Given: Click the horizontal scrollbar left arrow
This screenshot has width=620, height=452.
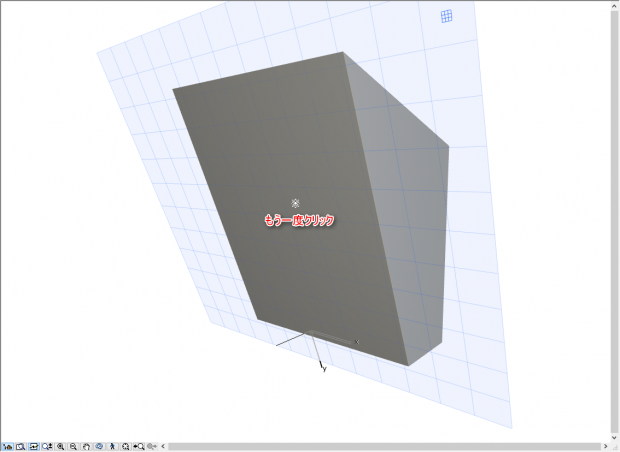Looking at the screenshot, I should click(x=163, y=446).
